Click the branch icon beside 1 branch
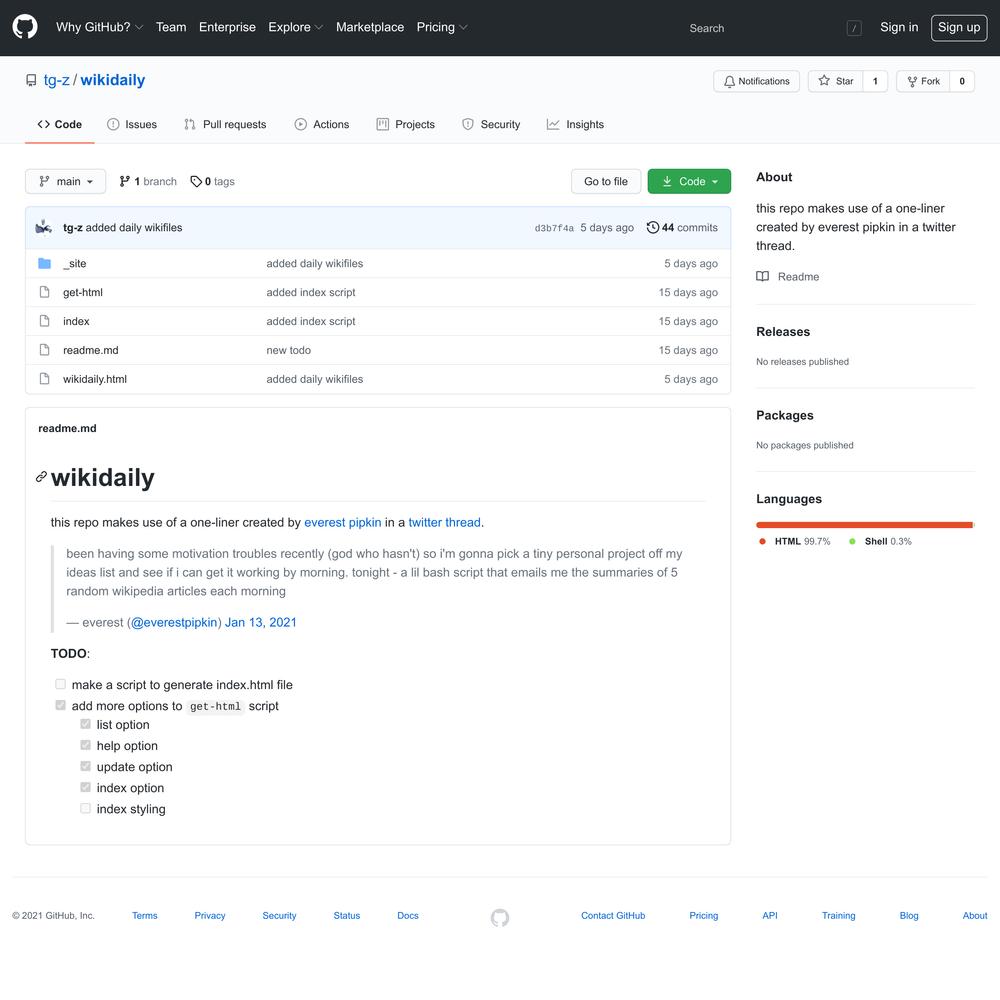This screenshot has height=1000, width=1000. [x=125, y=182]
